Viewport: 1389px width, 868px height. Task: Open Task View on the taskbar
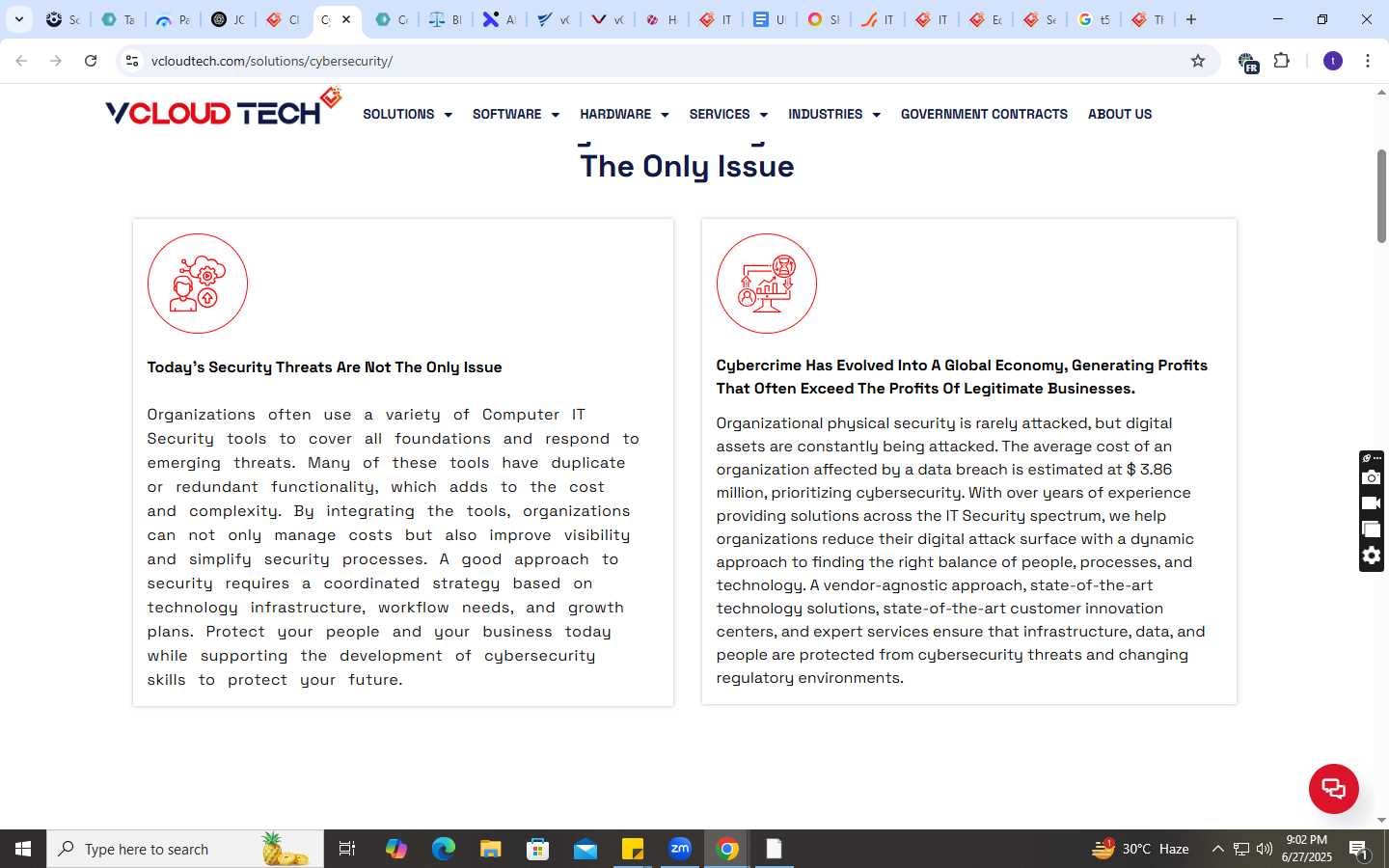347,849
